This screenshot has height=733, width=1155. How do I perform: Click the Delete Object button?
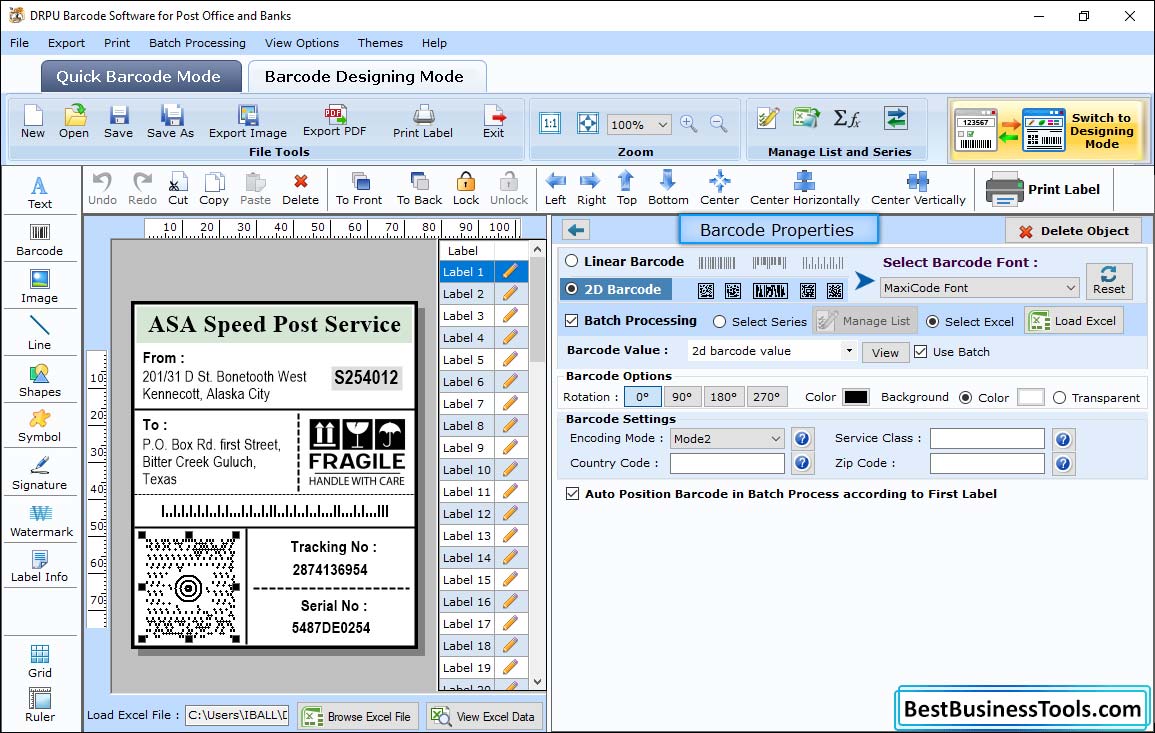pos(1073,231)
